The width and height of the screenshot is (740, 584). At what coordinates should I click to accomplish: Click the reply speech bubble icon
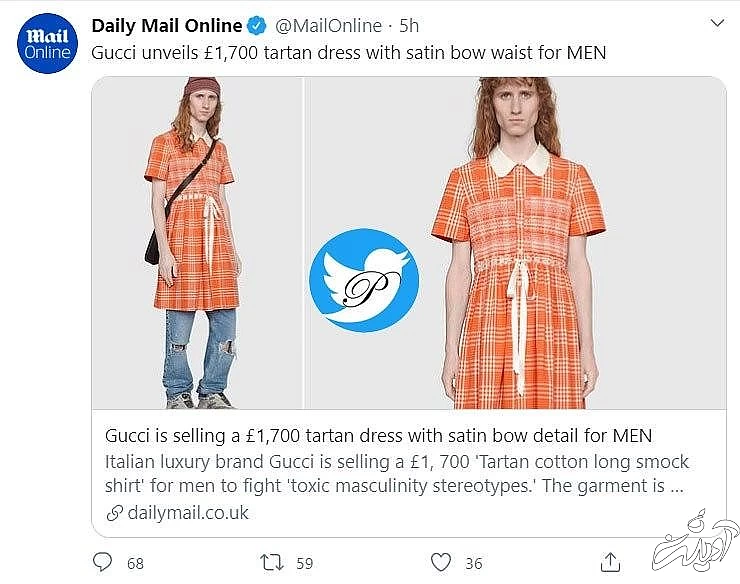tap(102, 563)
